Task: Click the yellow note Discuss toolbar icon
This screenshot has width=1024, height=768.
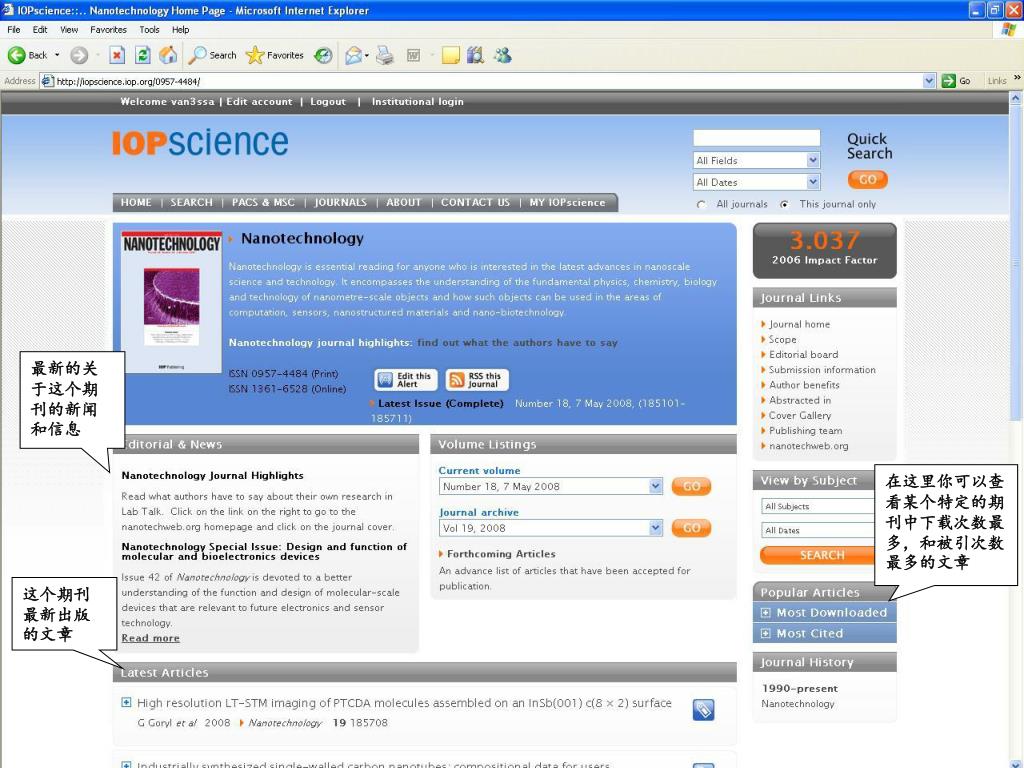Action: click(x=451, y=56)
